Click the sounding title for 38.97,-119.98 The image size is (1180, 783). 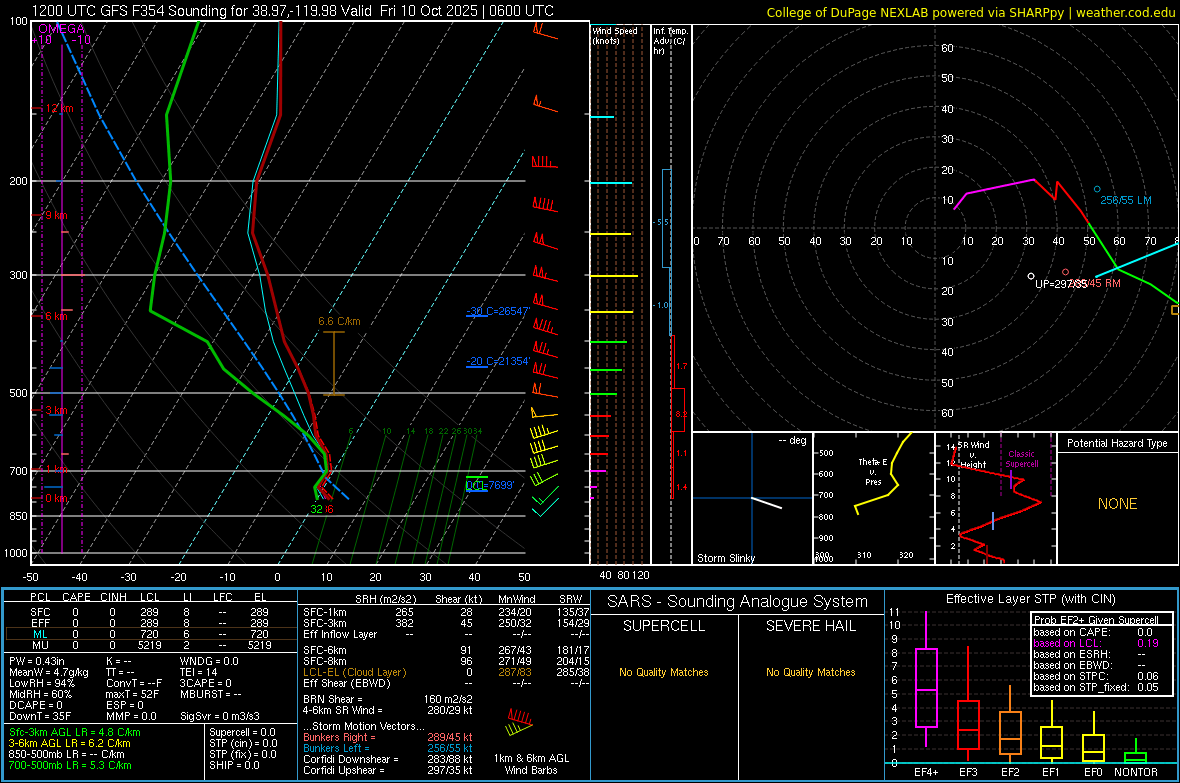[x=293, y=11]
